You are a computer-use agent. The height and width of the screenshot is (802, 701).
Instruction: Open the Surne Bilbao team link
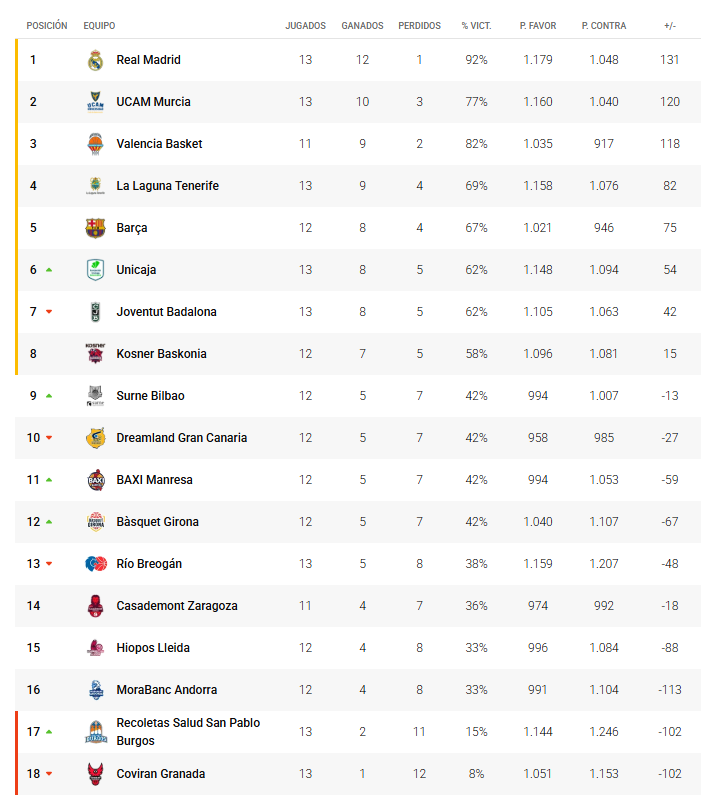[x=150, y=396]
